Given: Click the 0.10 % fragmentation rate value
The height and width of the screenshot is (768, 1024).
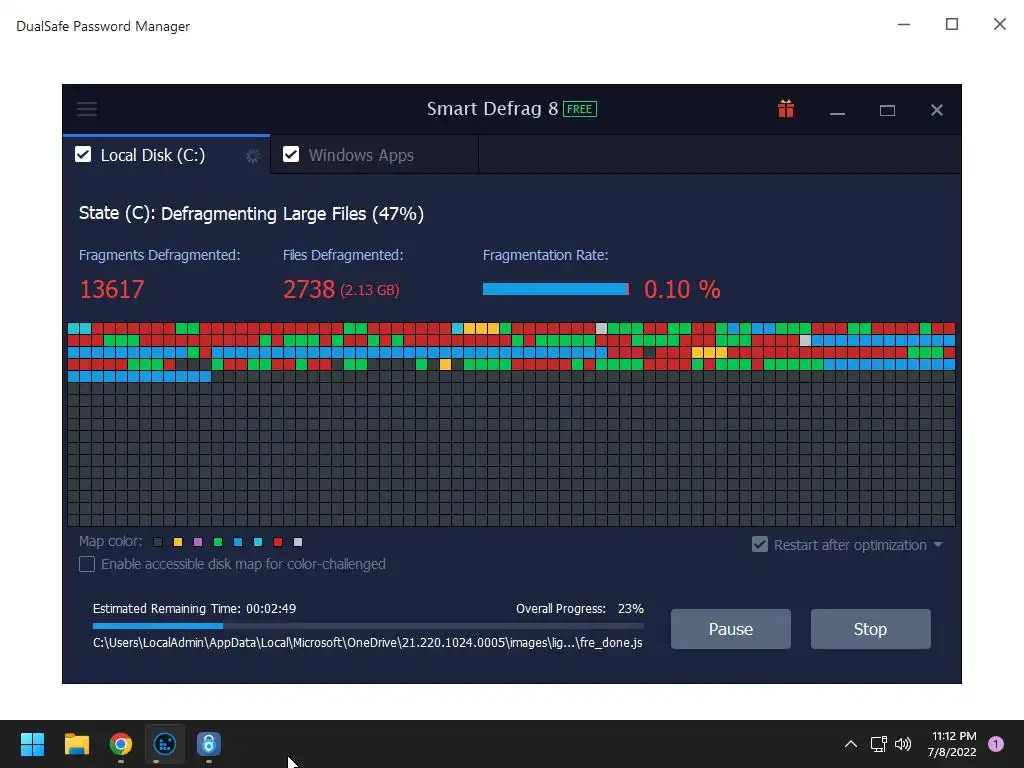Looking at the screenshot, I should [682, 289].
